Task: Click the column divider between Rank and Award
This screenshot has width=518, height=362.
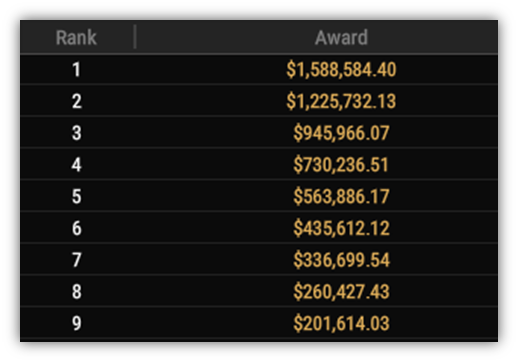Action: (x=135, y=37)
